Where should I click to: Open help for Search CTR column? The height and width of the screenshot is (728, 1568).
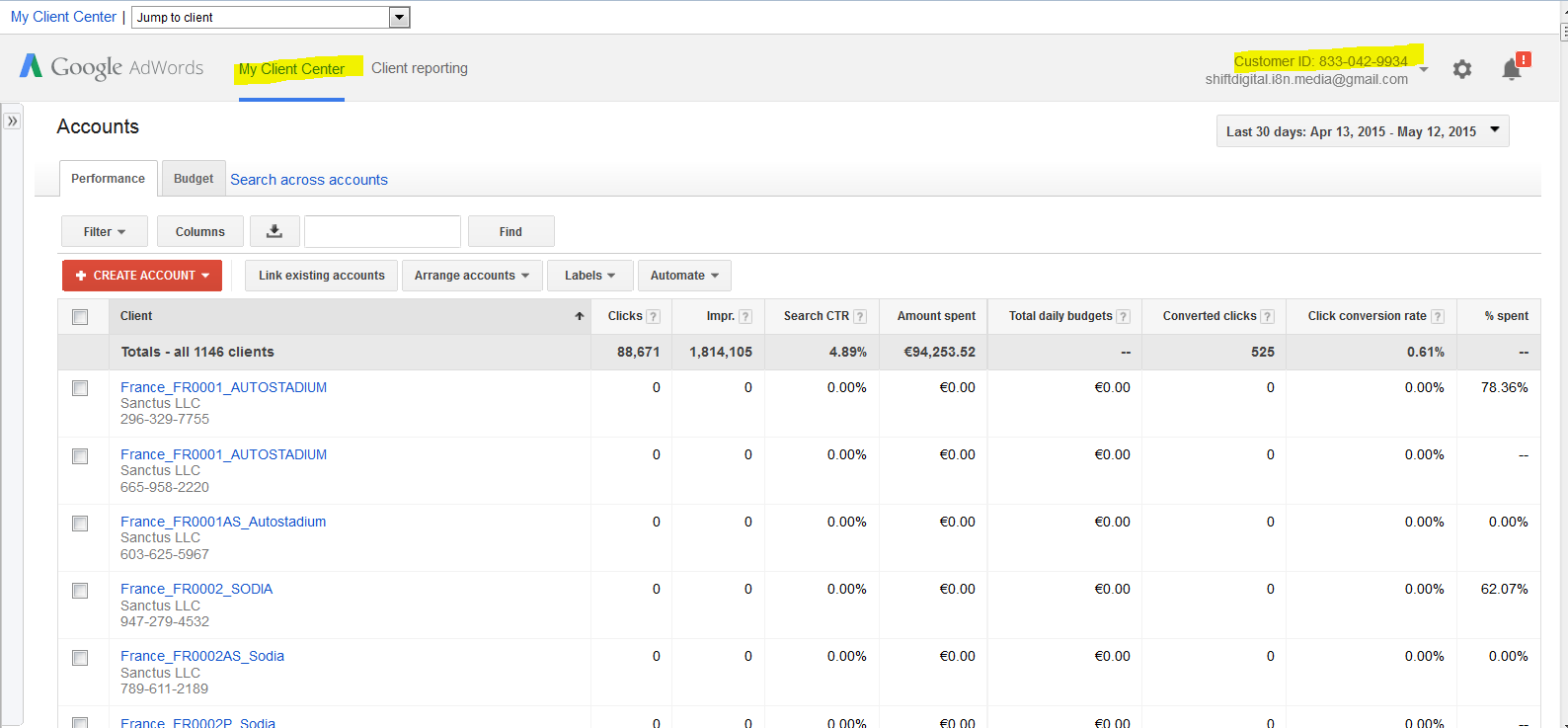860,317
